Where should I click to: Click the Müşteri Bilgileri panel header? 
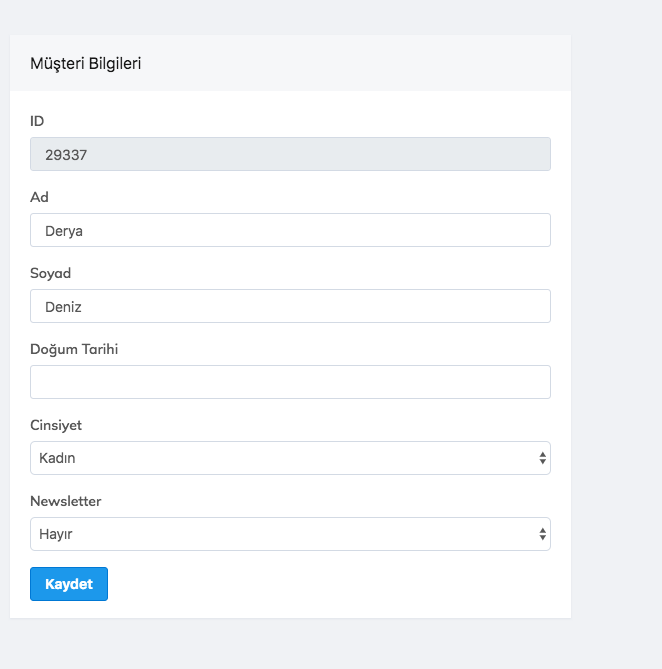tap(290, 63)
